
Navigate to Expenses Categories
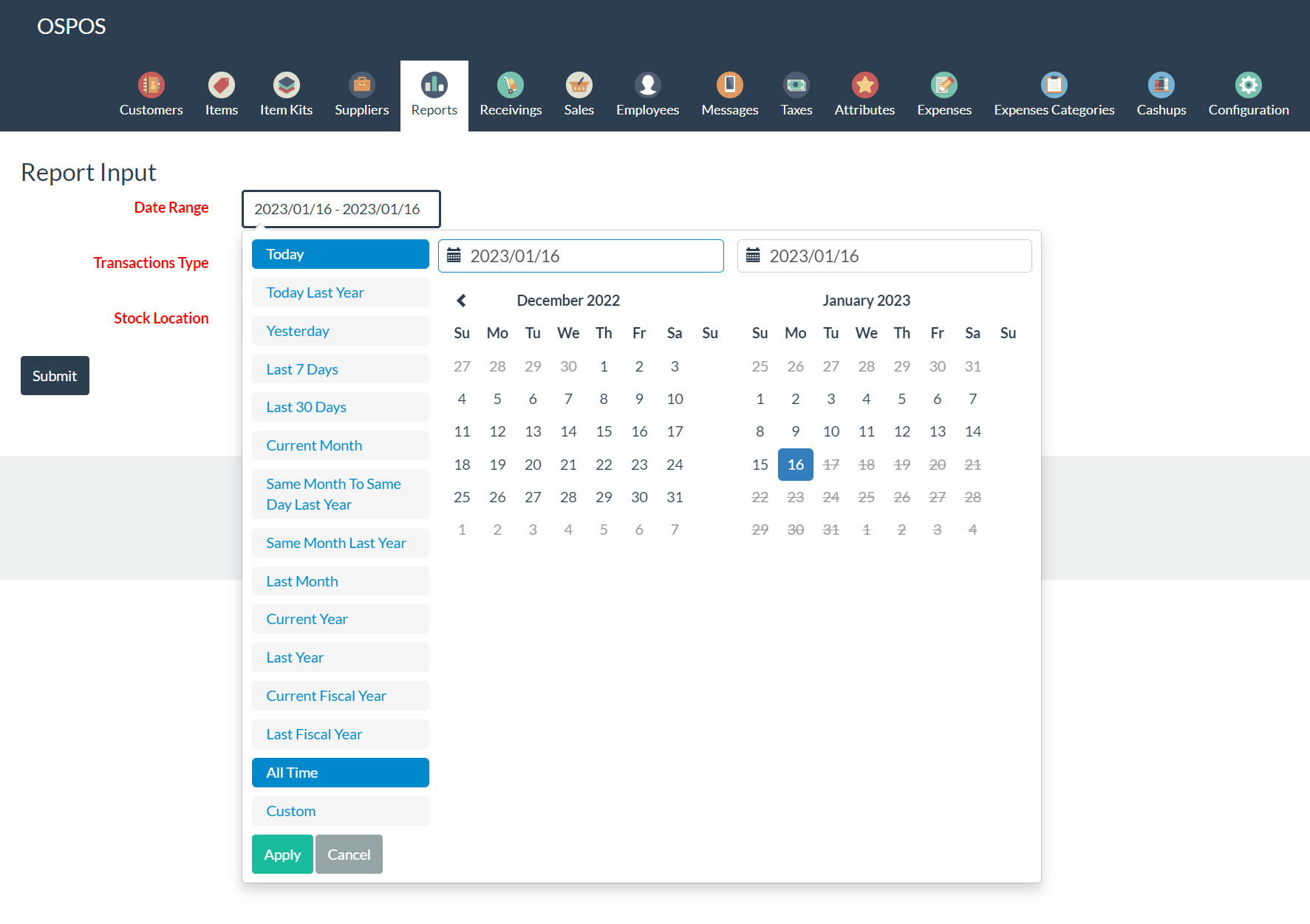coord(1054,95)
